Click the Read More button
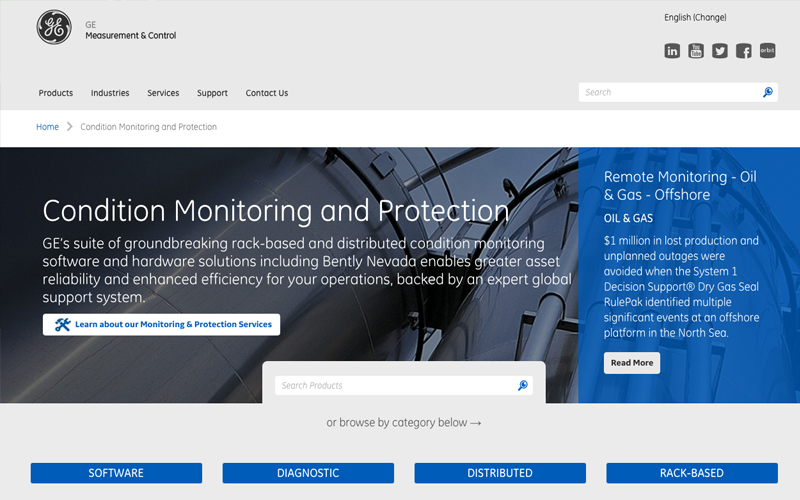Viewport: 800px width, 500px height. 632,363
